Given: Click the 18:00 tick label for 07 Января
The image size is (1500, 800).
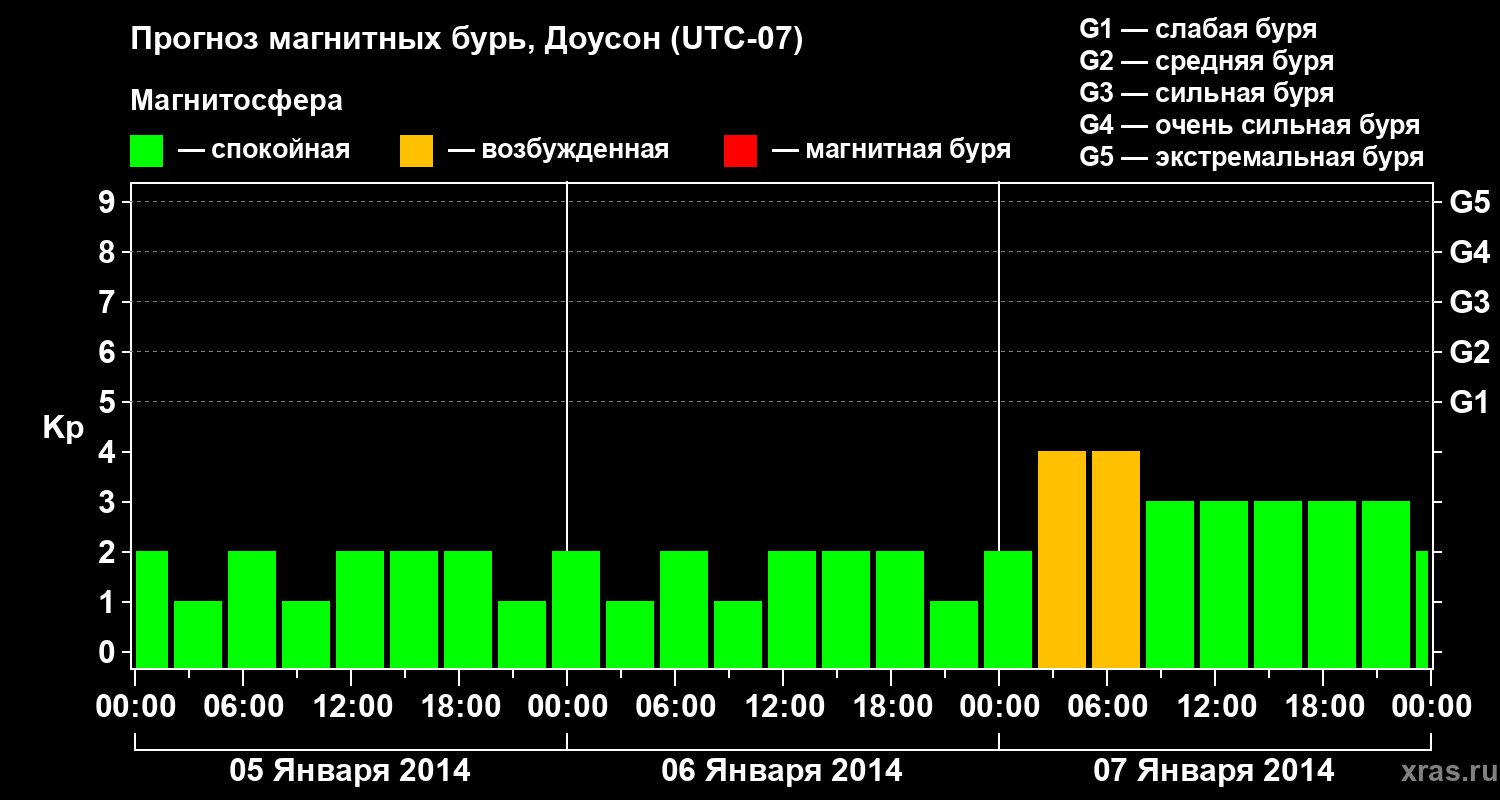Looking at the screenshot, I should pos(1323,707).
